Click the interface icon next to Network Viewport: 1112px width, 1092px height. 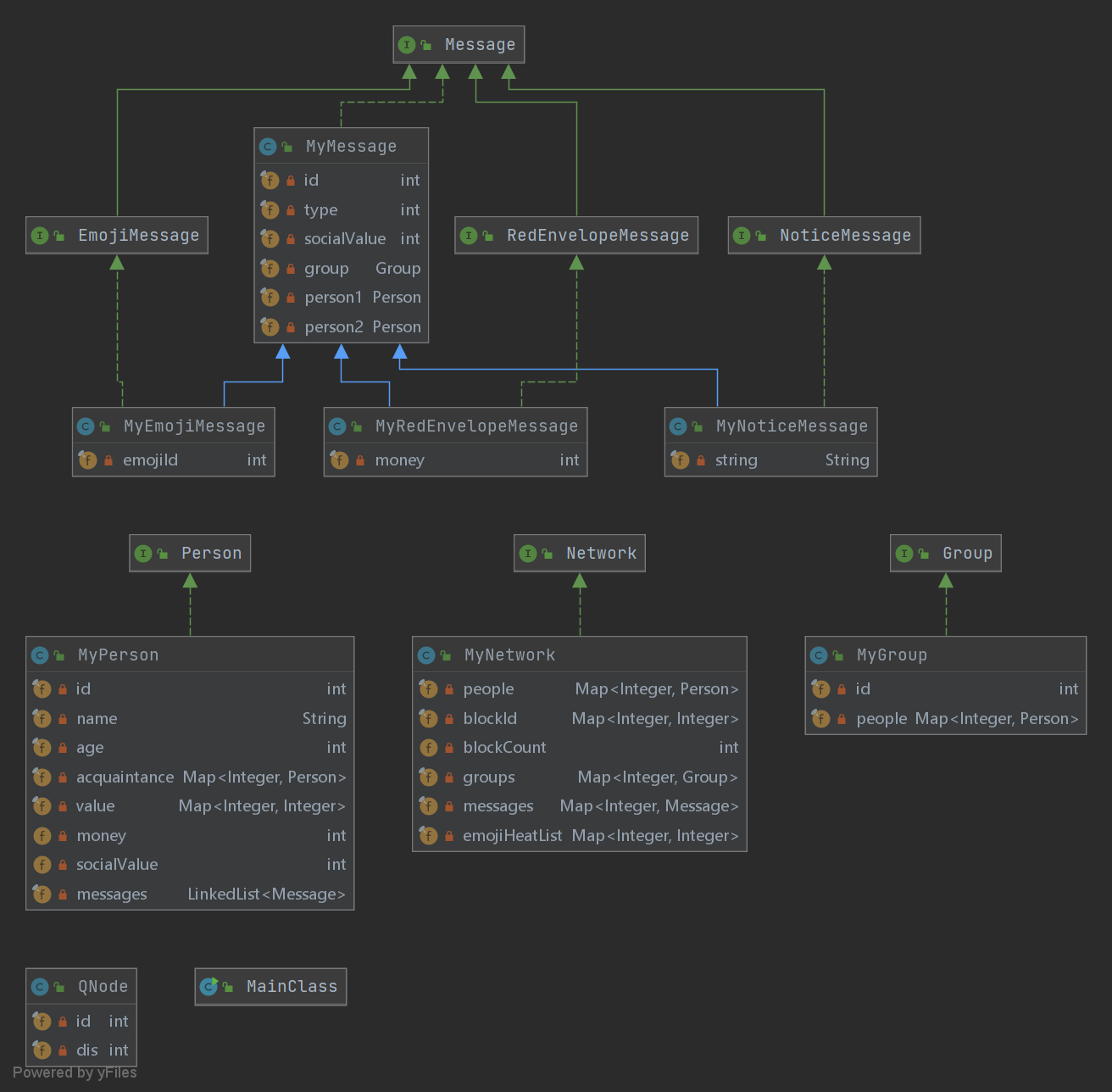528,554
